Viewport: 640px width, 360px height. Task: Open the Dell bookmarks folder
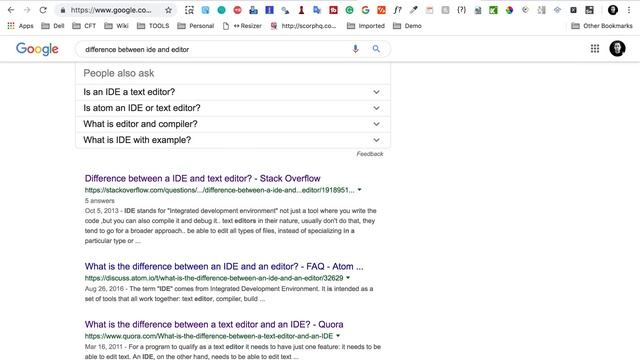(x=53, y=26)
